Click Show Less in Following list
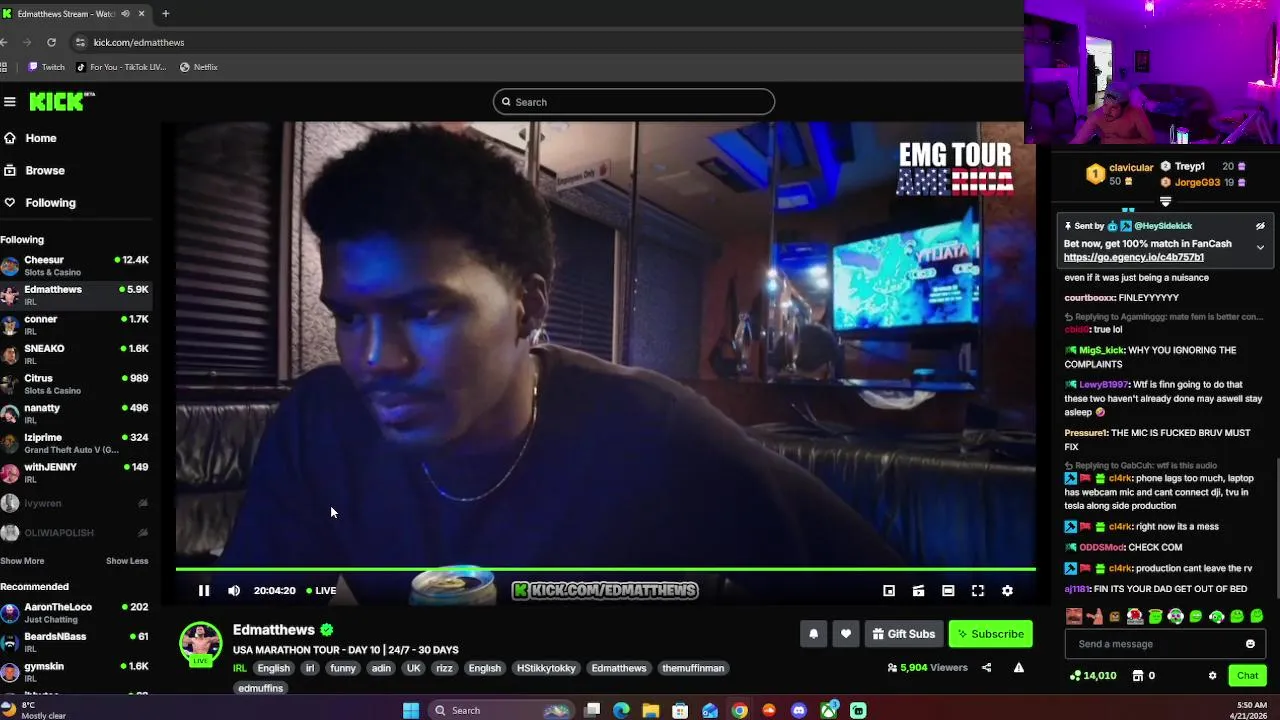 tap(127, 561)
